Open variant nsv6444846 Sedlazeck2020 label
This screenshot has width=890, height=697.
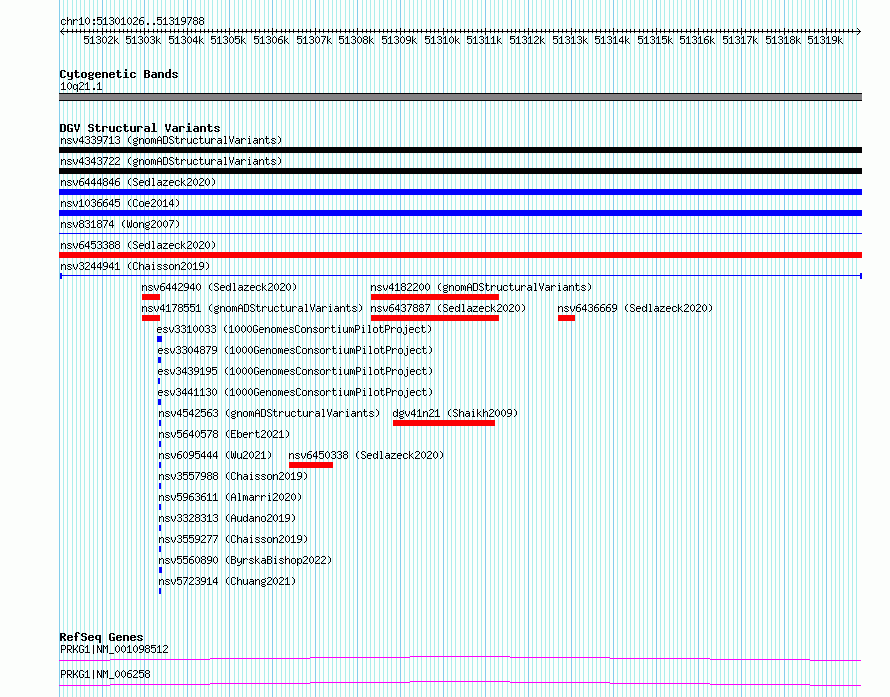(138, 182)
